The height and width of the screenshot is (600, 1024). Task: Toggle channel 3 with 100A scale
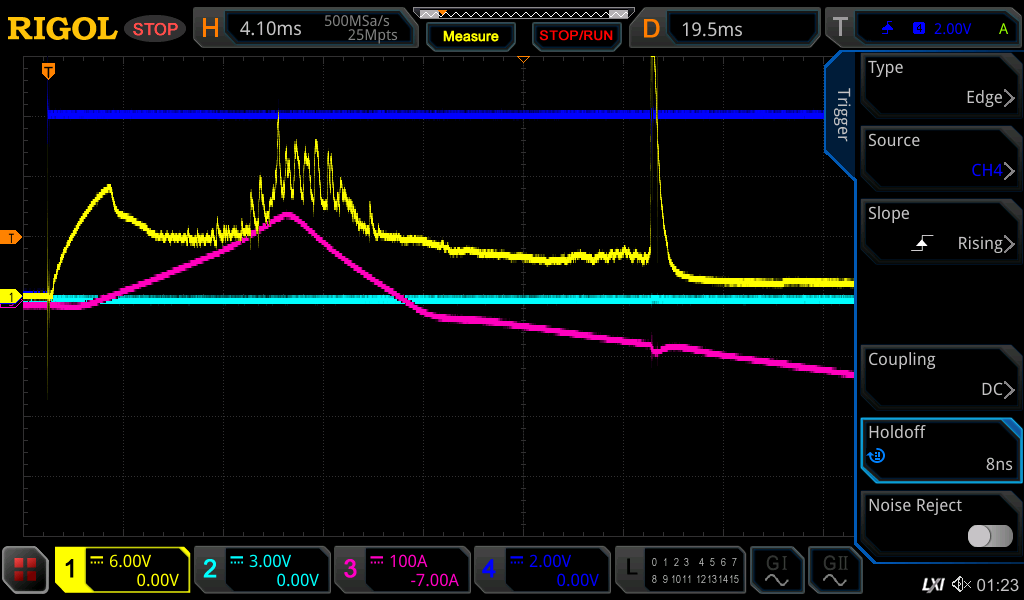coord(401,570)
